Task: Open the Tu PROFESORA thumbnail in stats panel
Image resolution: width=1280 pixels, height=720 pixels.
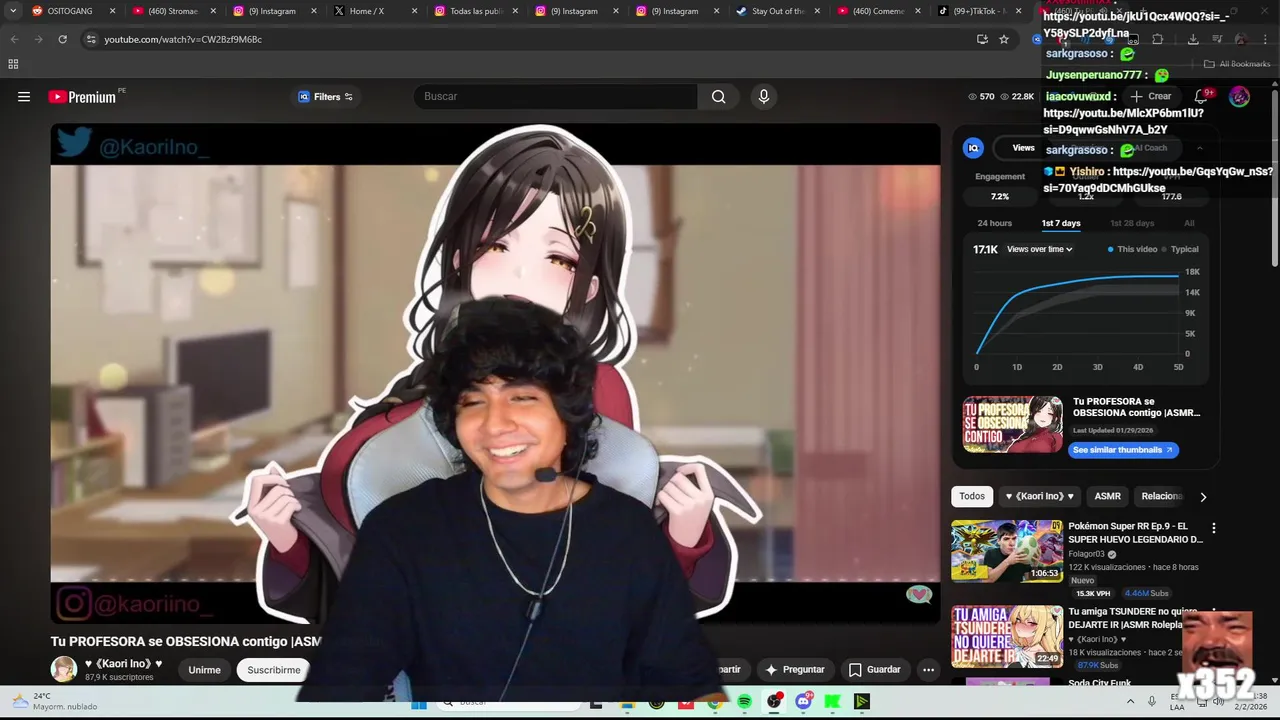Action: [x=1012, y=425]
